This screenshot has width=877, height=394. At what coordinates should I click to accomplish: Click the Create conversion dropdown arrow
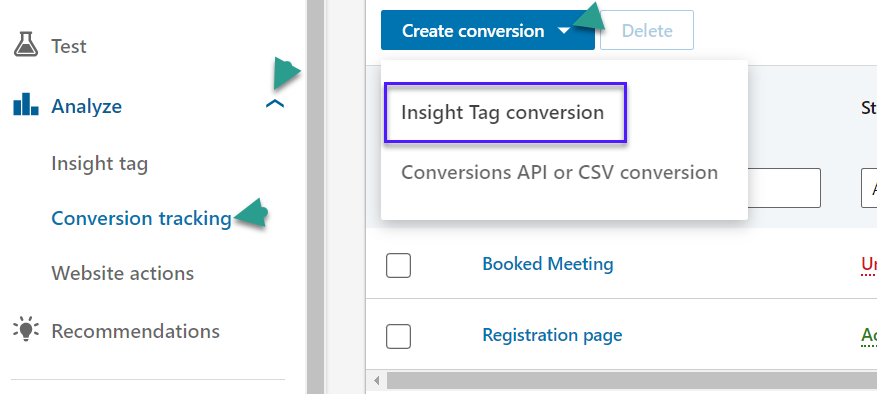coord(564,31)
